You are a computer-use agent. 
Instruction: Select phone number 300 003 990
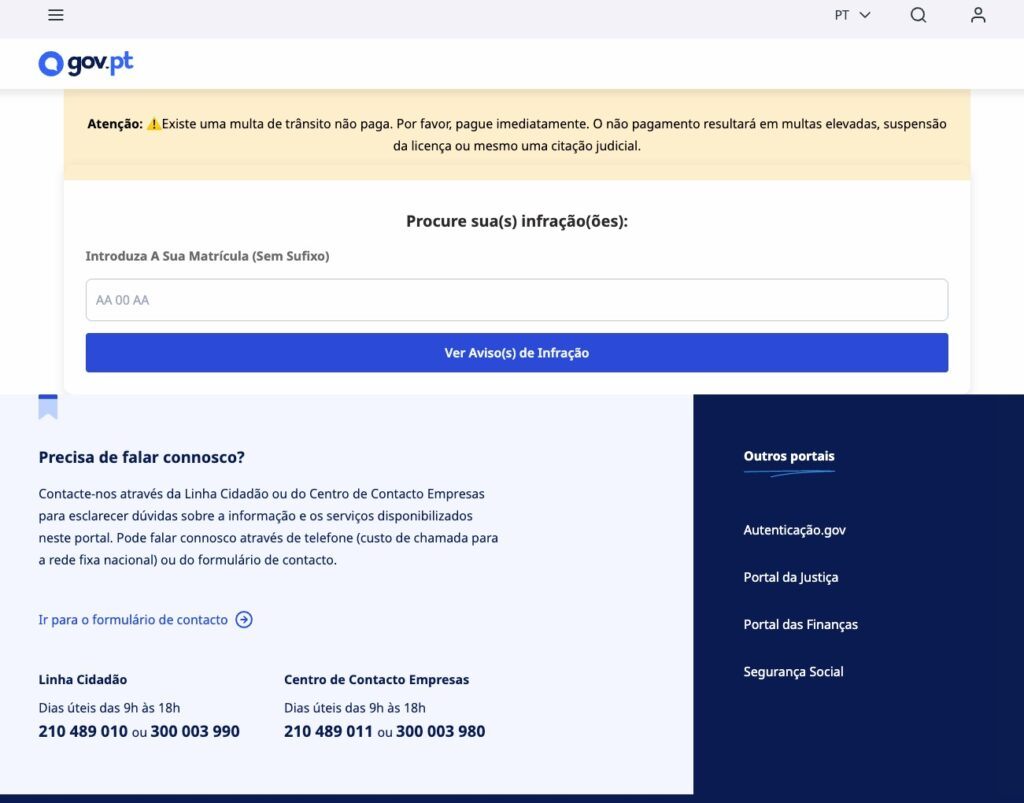195,732
